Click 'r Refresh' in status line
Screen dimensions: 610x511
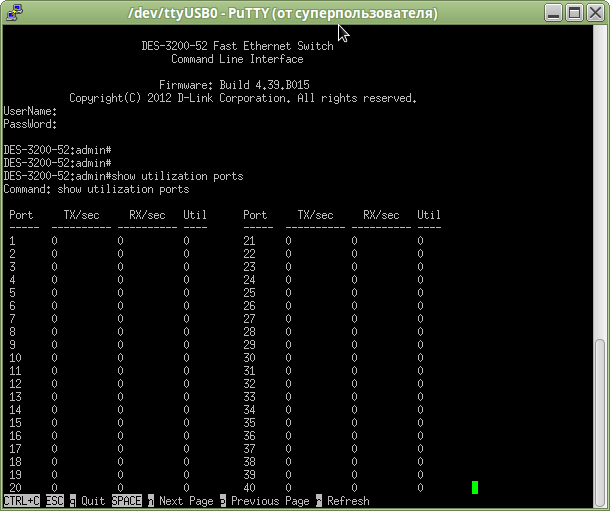pyautogui.click(x=343, y=501)
